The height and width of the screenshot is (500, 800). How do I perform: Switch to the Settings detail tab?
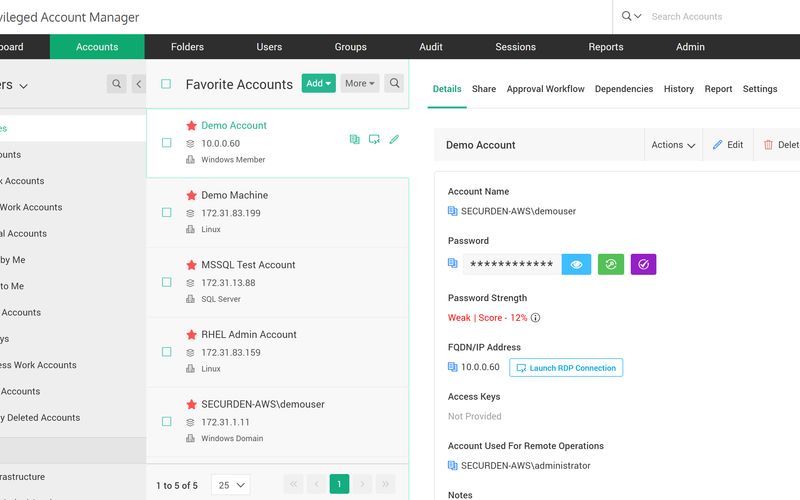click(x=760, y=89)
